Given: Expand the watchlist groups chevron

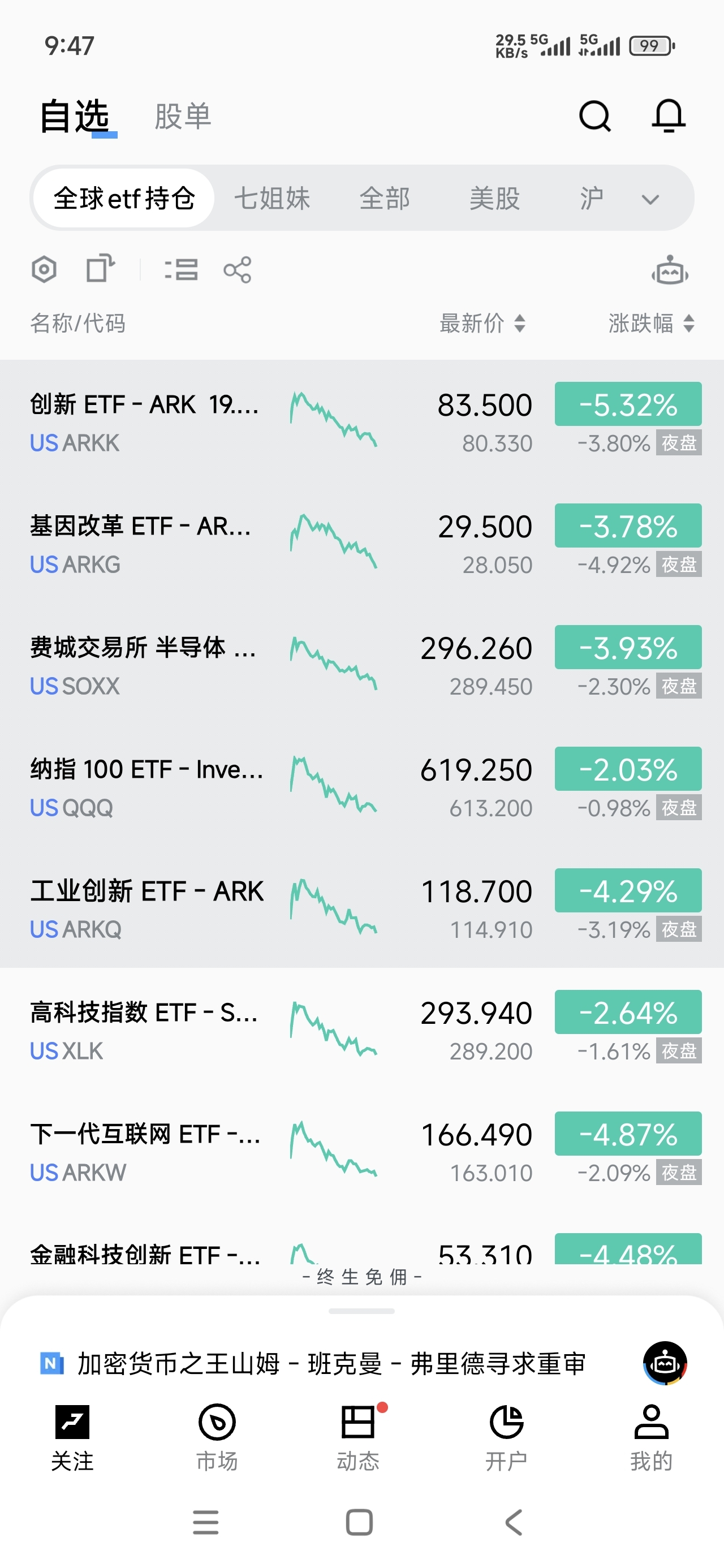Looking at the screenshot, I should 650,199.
